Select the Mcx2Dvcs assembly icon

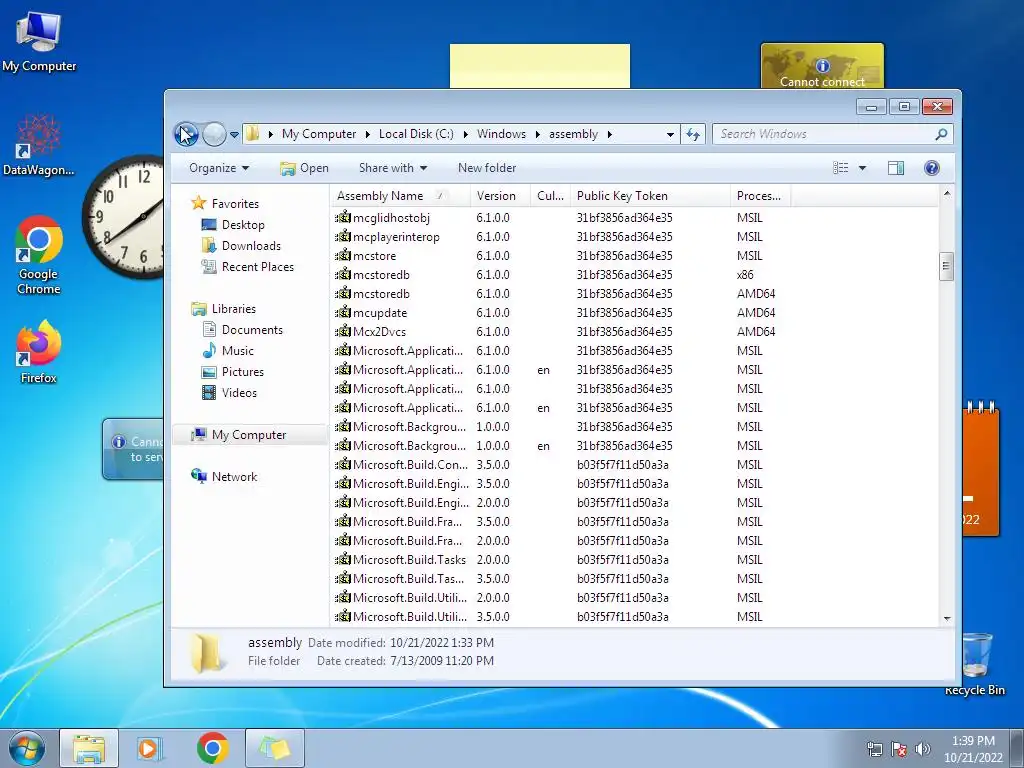(343, 332)
